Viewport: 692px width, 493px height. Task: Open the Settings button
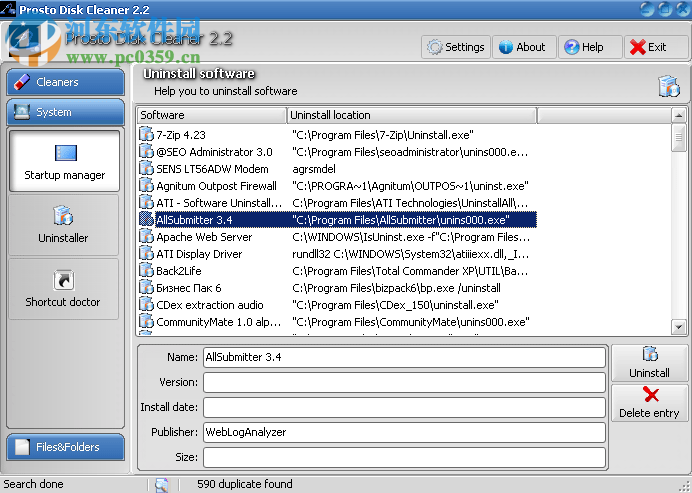pyautogui.click(x=456, y=47)
